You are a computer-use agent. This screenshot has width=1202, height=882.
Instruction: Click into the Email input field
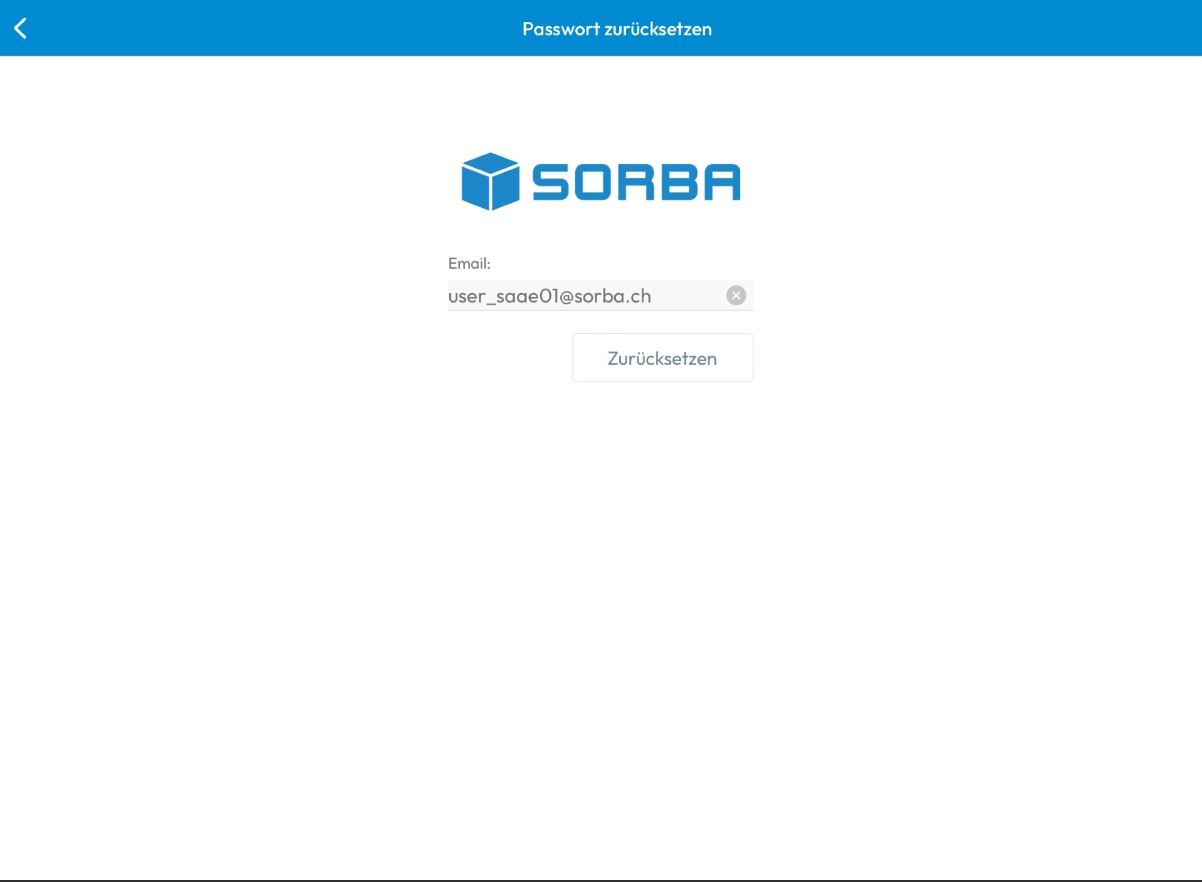coord(600,296)
